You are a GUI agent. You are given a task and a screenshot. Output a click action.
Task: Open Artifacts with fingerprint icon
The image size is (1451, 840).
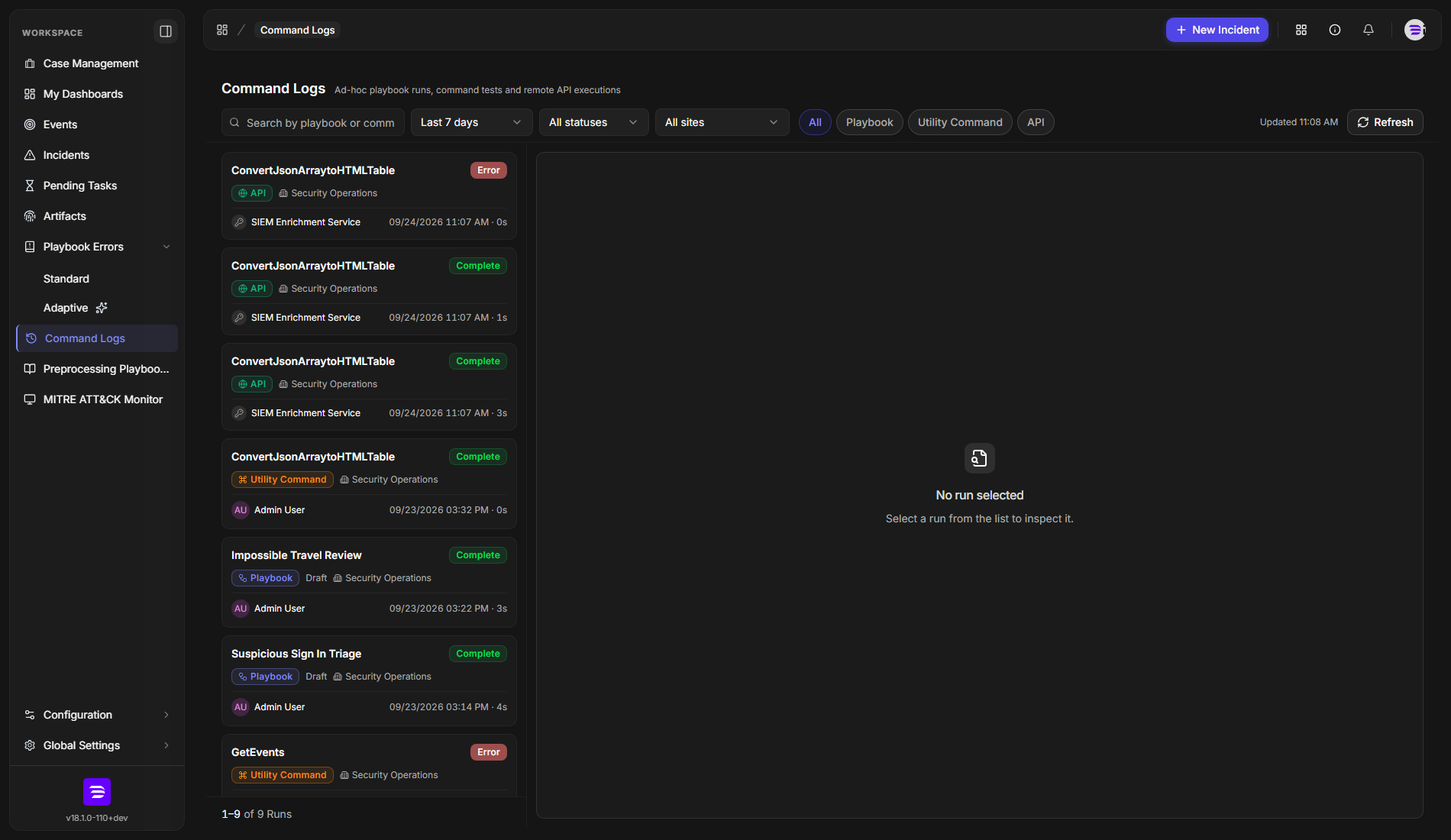pos(97,216)
